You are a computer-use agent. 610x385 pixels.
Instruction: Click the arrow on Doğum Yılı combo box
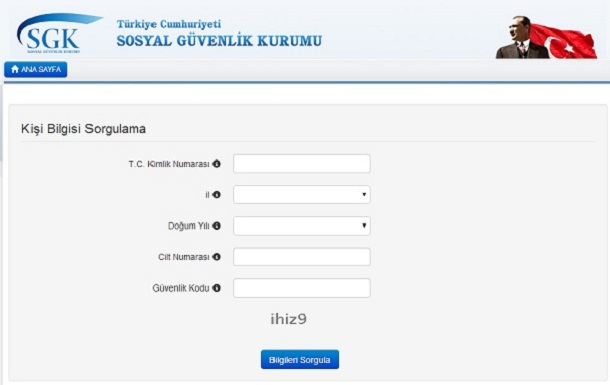(364, 226)
